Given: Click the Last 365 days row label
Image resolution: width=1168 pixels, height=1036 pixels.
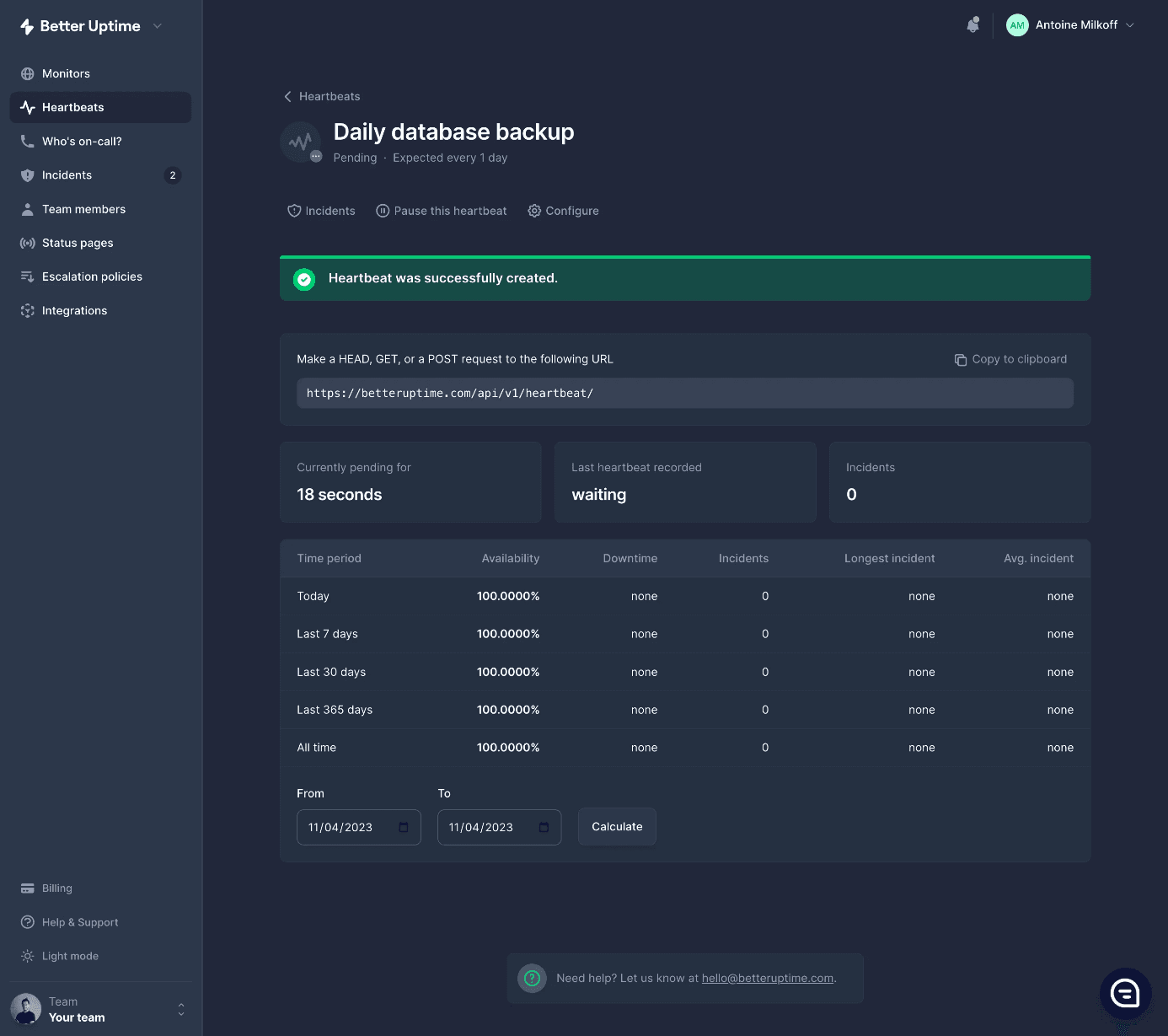Looking at the screenshot, I should pos(335,711).
